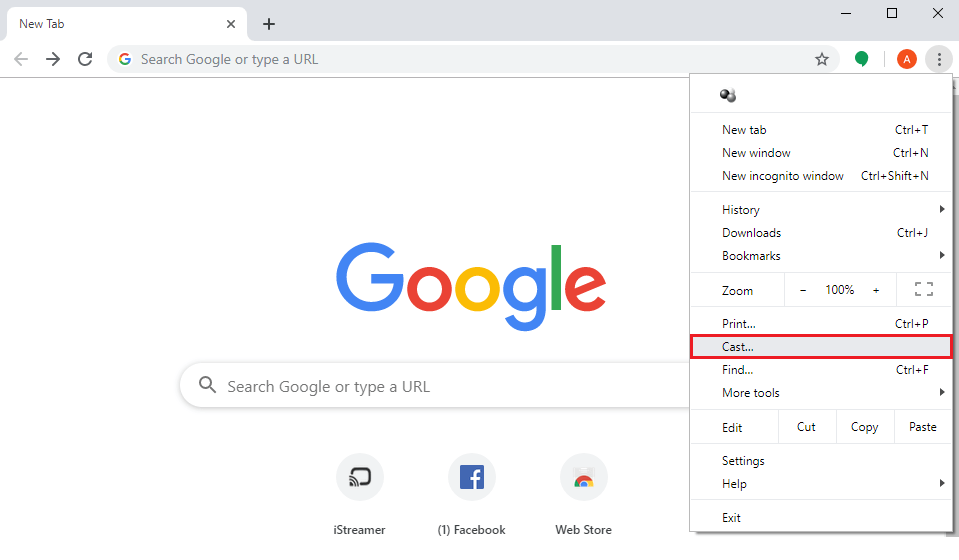The image size is (959, 560).
Task: Close the New Tab tab
Action: 231,24
